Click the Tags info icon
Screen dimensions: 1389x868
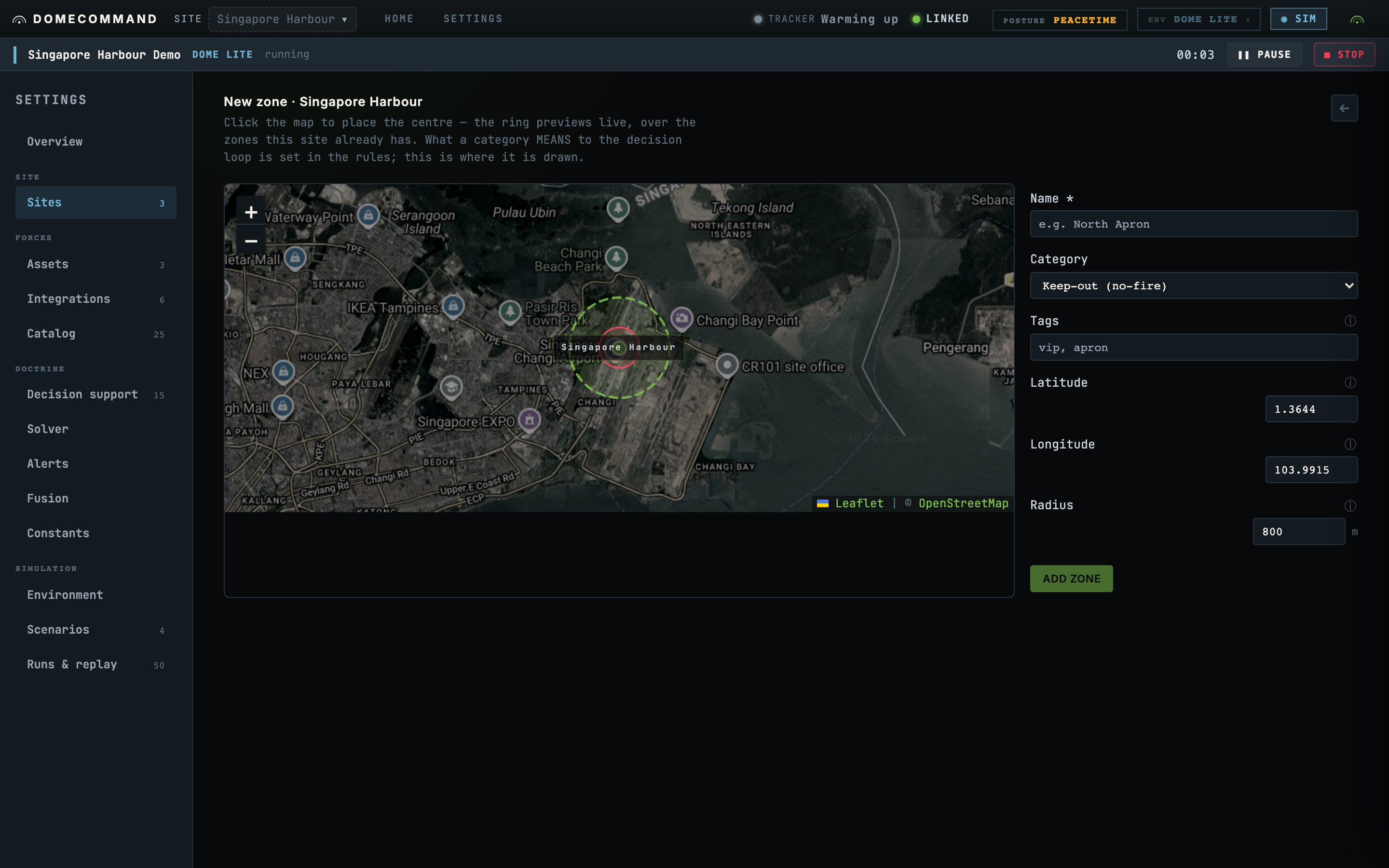[x=1350, y=321]
